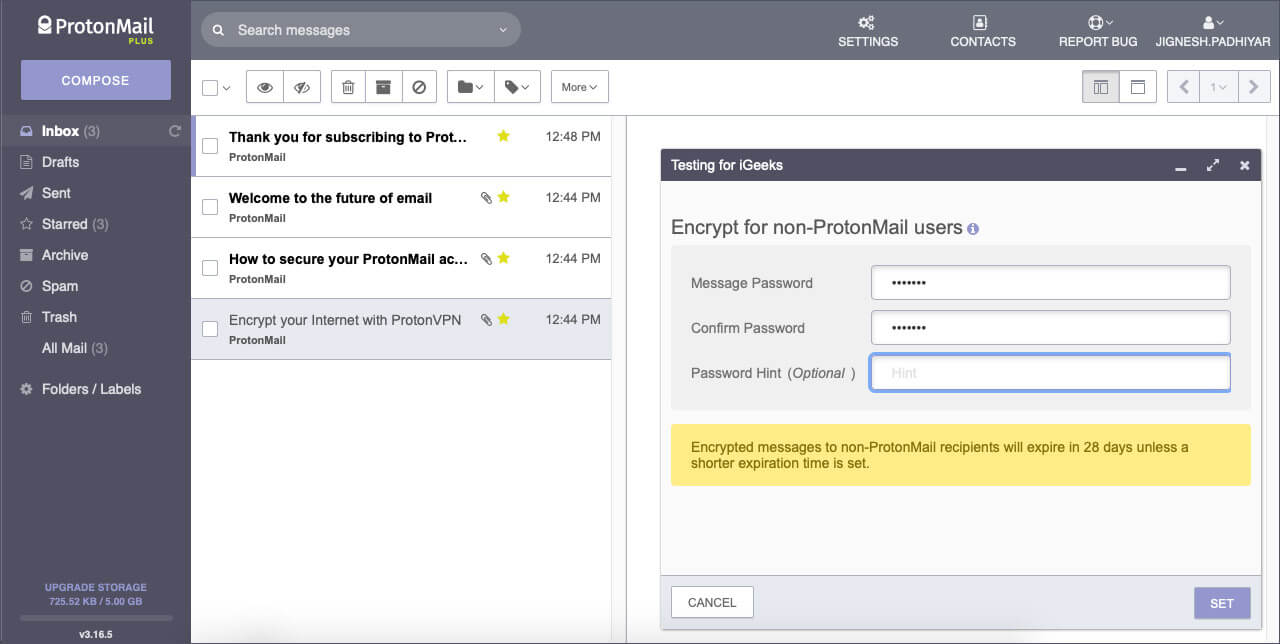The width and height of the screenshot is (1280, 644).
Task: Switch to column layout view
Action: [x=1101, y=87]
